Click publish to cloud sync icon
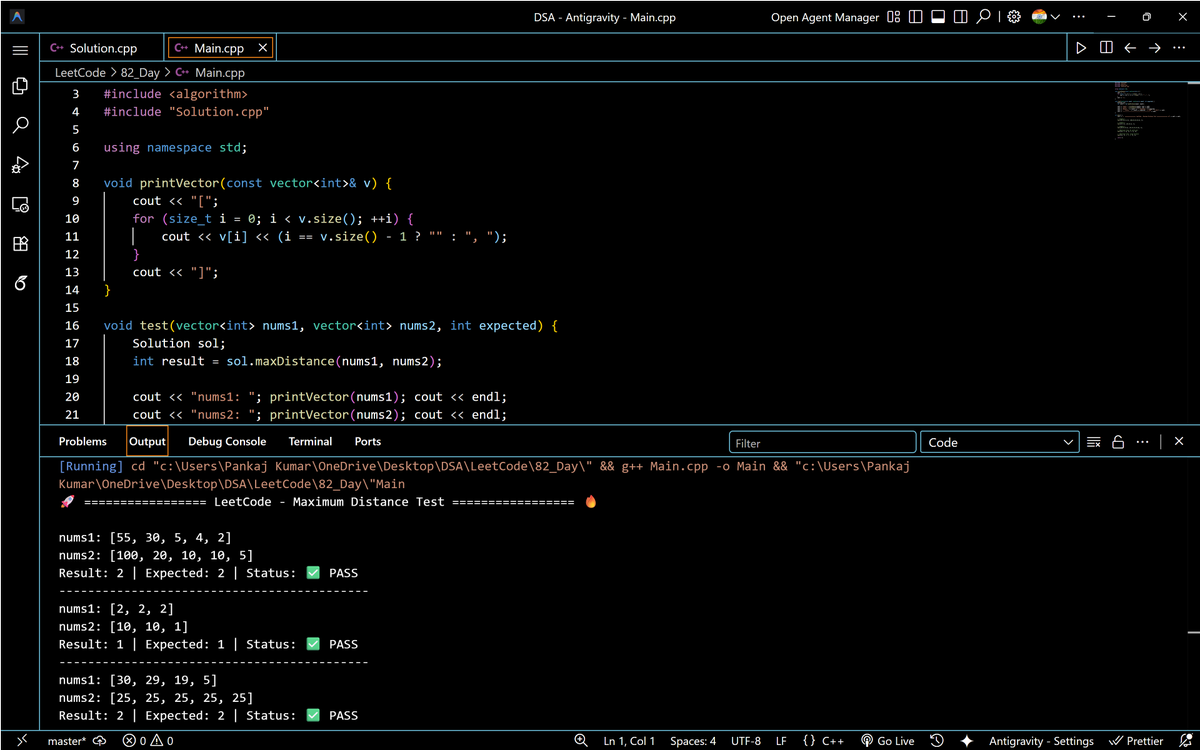Image resolution: width=1200 pixels, height=750 pixels. coord(100,741)
